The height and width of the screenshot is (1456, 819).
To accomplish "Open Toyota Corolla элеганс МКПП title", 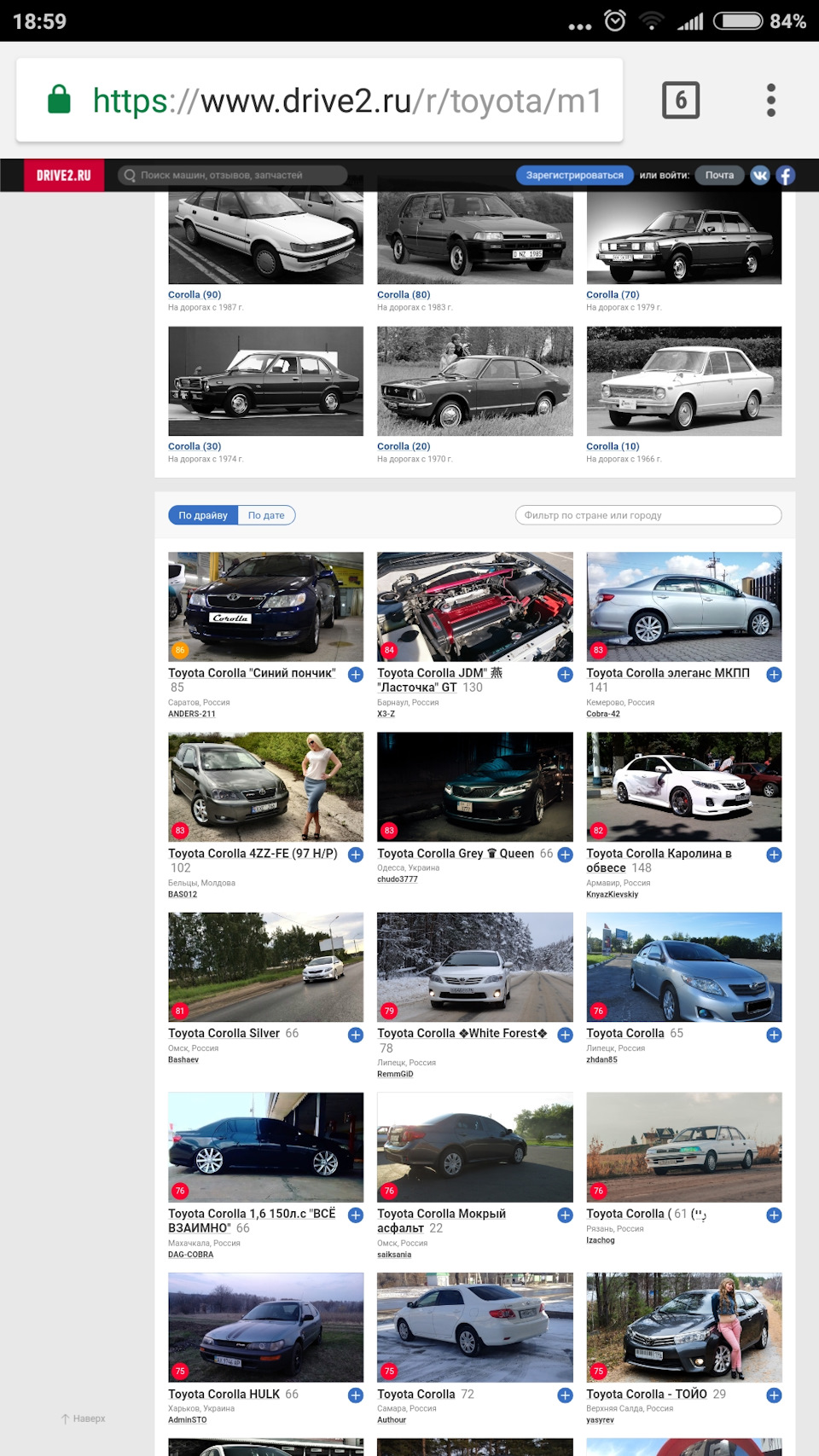I will coord(668,673).
